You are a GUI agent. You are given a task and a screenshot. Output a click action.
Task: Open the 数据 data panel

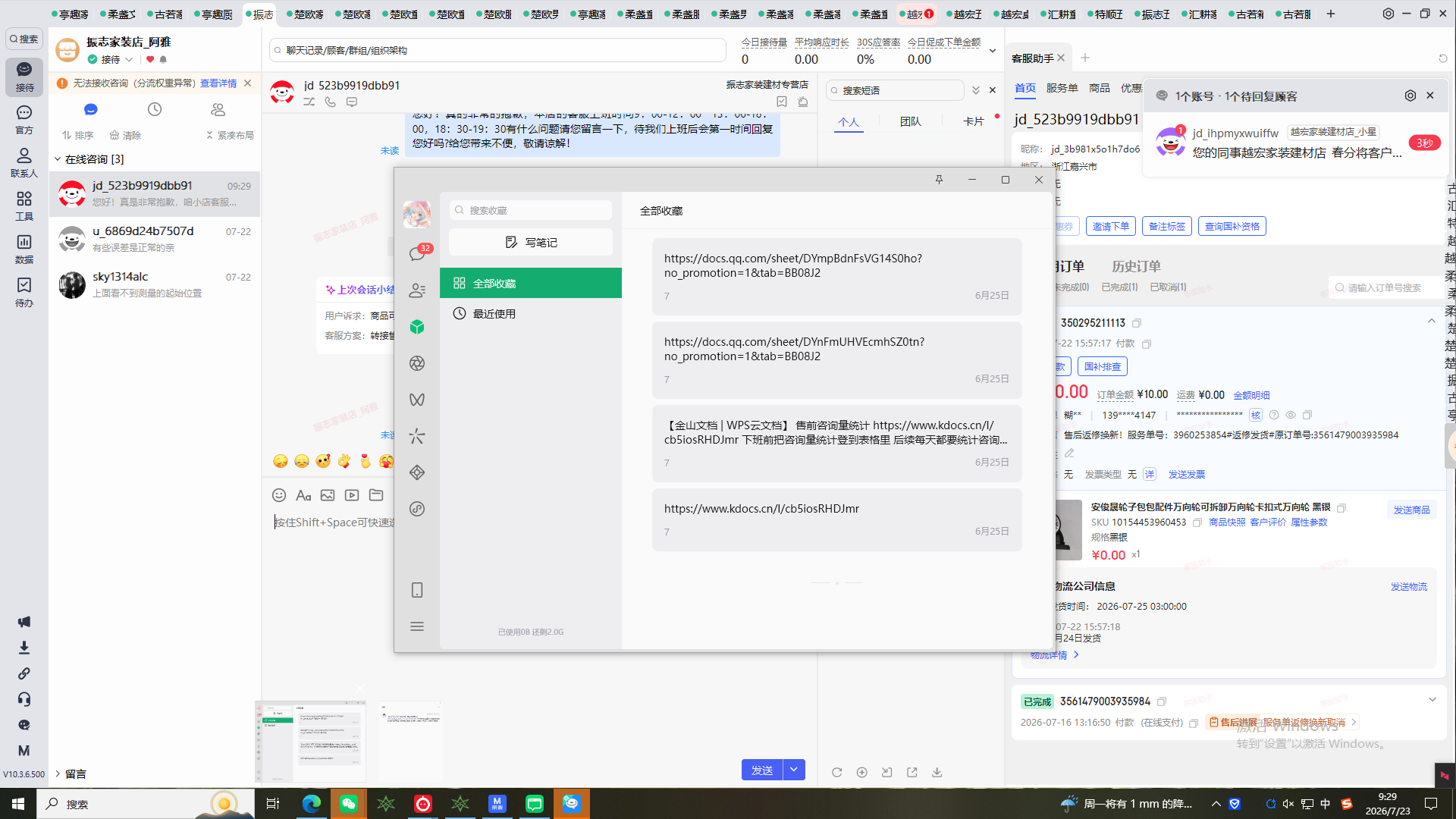click(24, 249)
